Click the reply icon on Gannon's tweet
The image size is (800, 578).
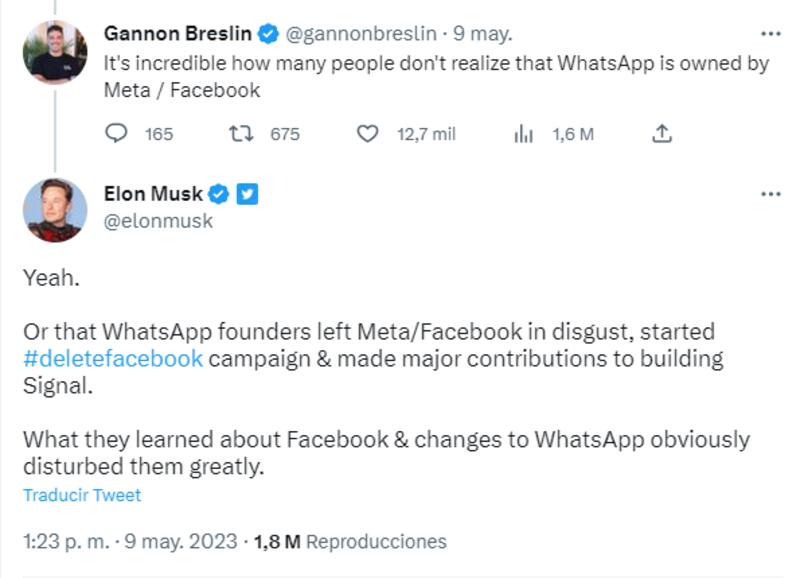117,133
